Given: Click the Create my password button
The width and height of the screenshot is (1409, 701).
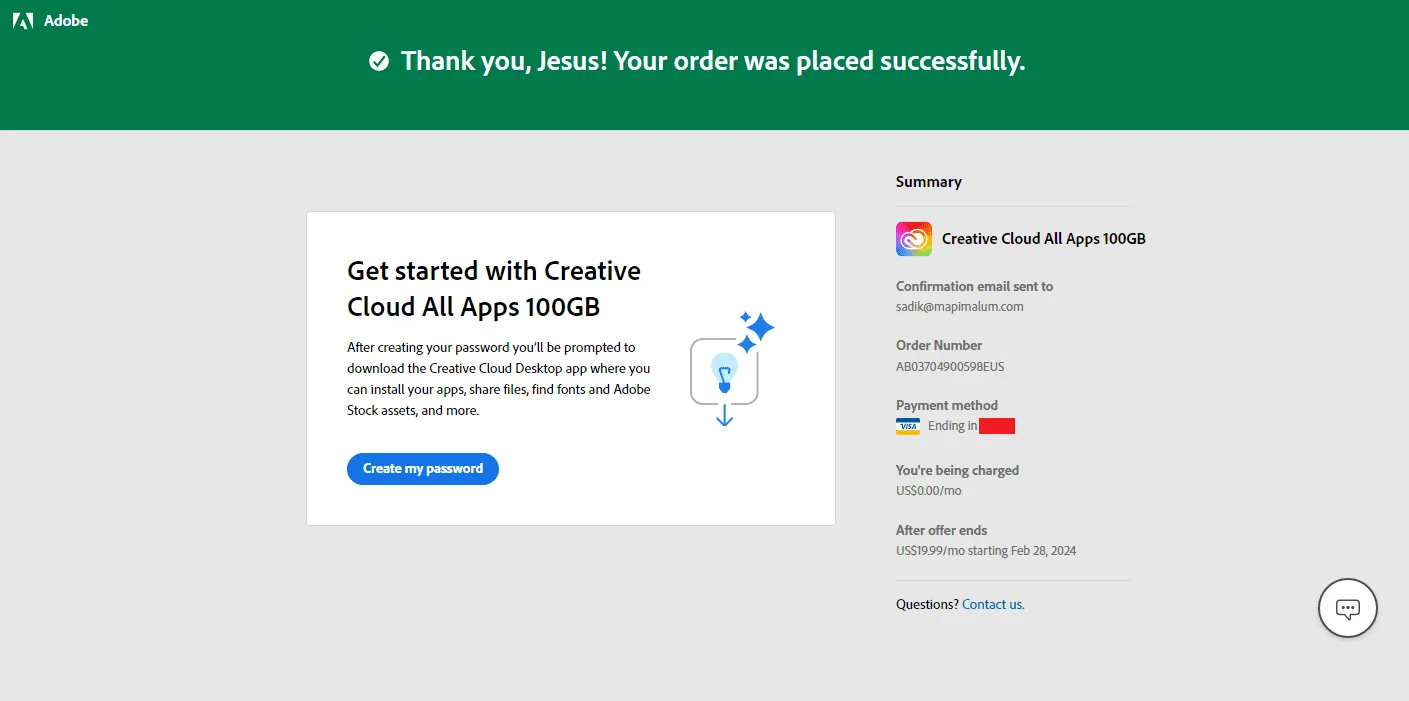Looking at the screenshot, I should [x=423, y=469].
